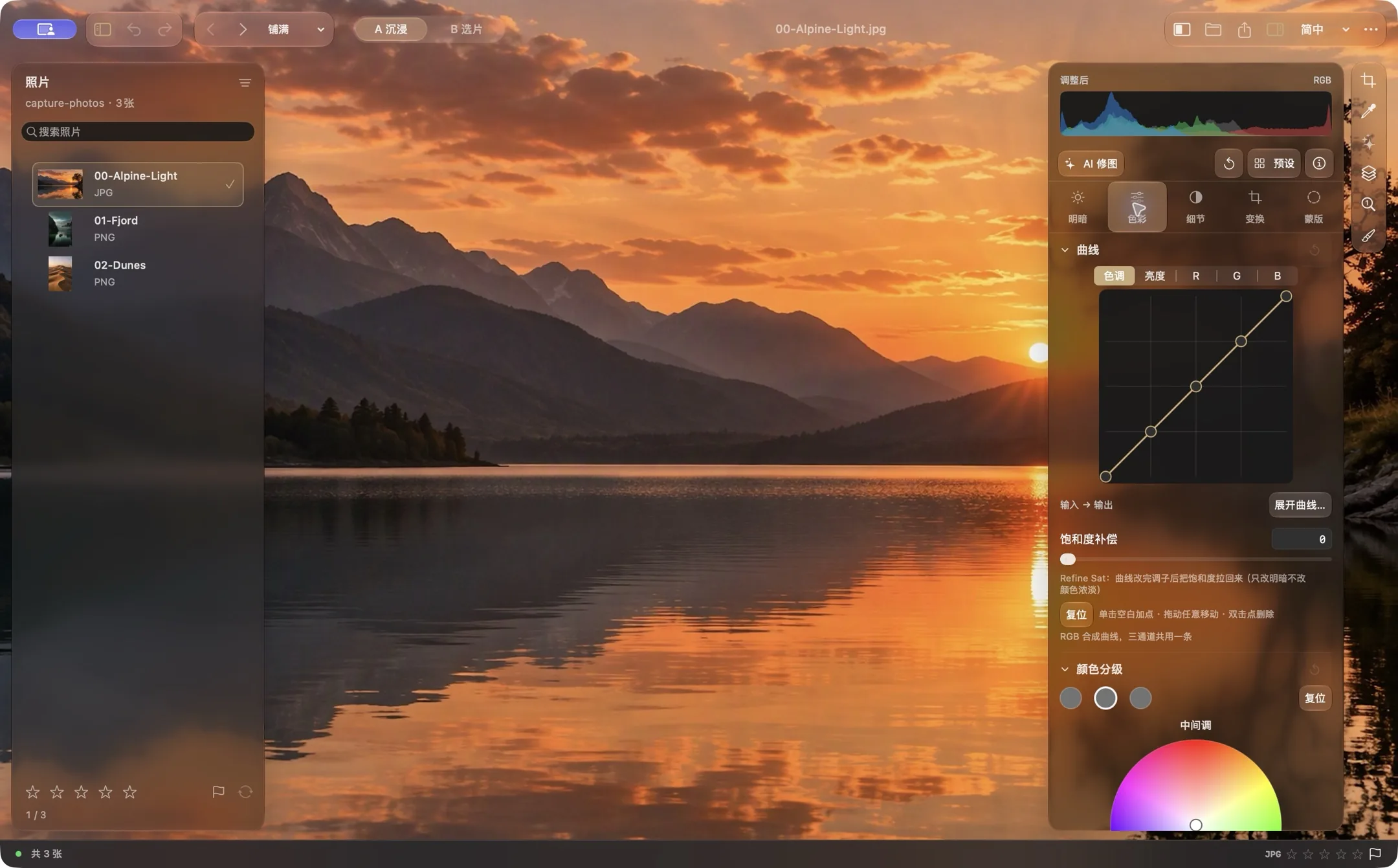Select the crop tool in right toolbar
The width and height of the screenshot is (1398, 868).
tap(1368, 80)
